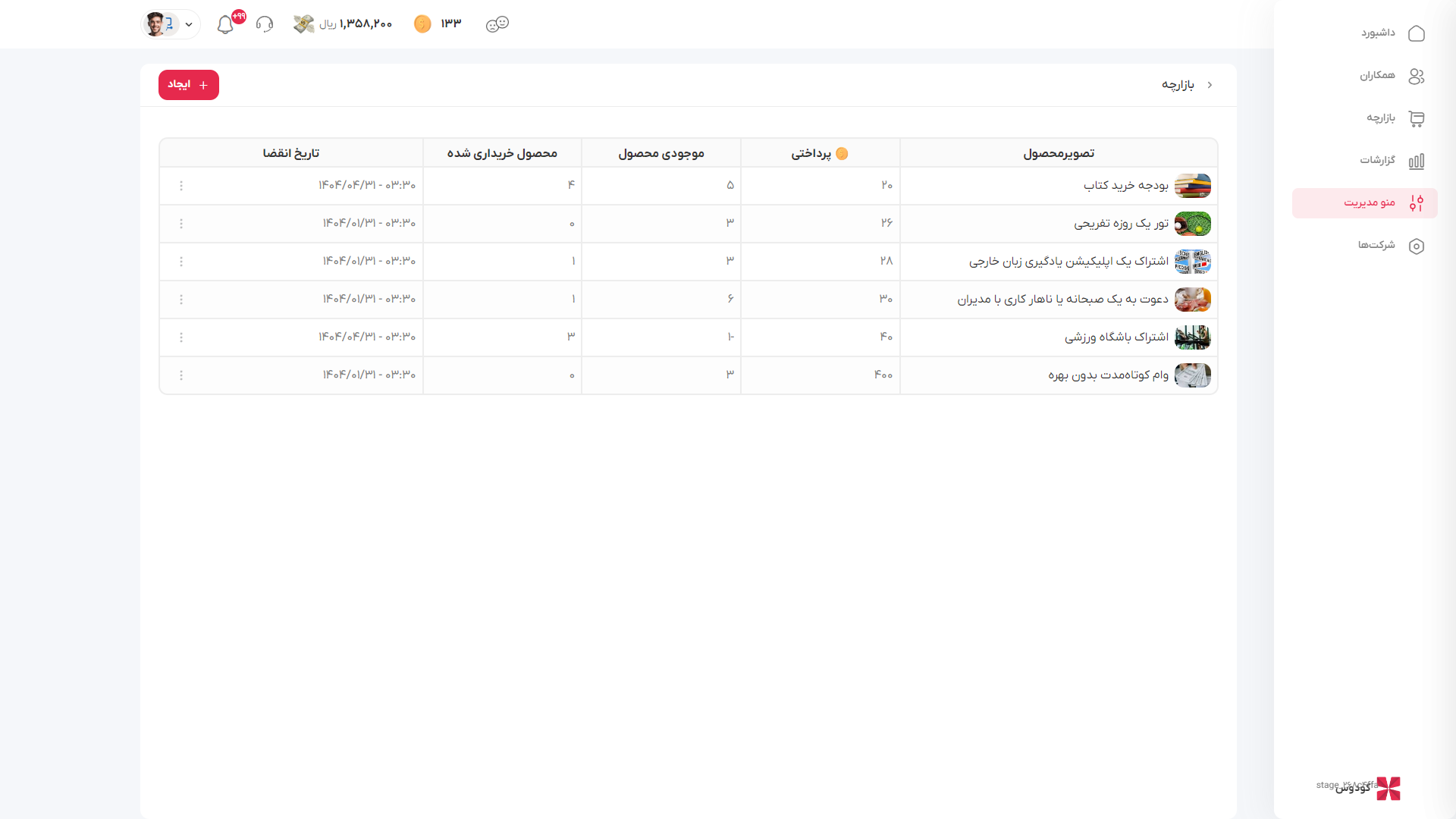Viewport: 1456px width, 819px height.
Task: Click product name بودجه خرید کتاب
Action: [1126, 186]
